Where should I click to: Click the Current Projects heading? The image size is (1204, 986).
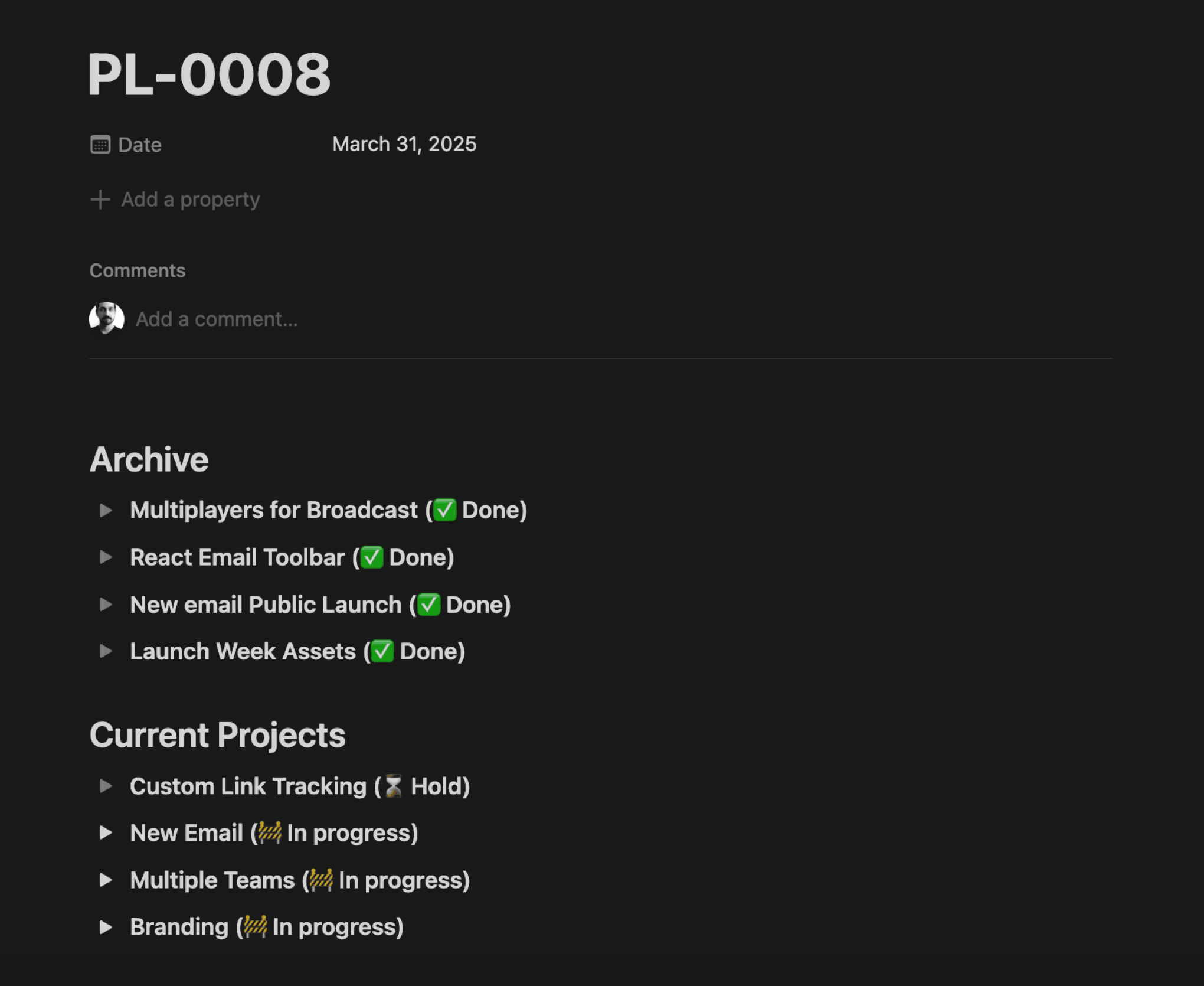coord(217,735)
